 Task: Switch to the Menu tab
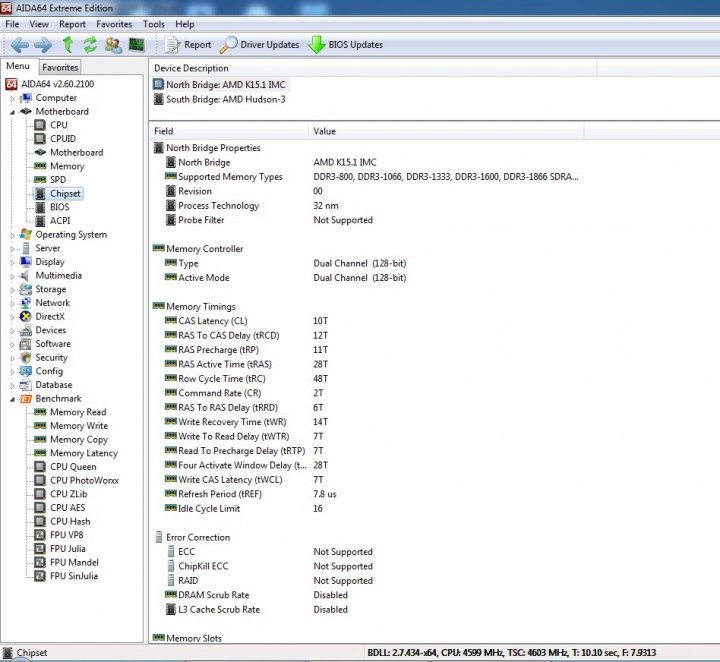tap(18, 66)
